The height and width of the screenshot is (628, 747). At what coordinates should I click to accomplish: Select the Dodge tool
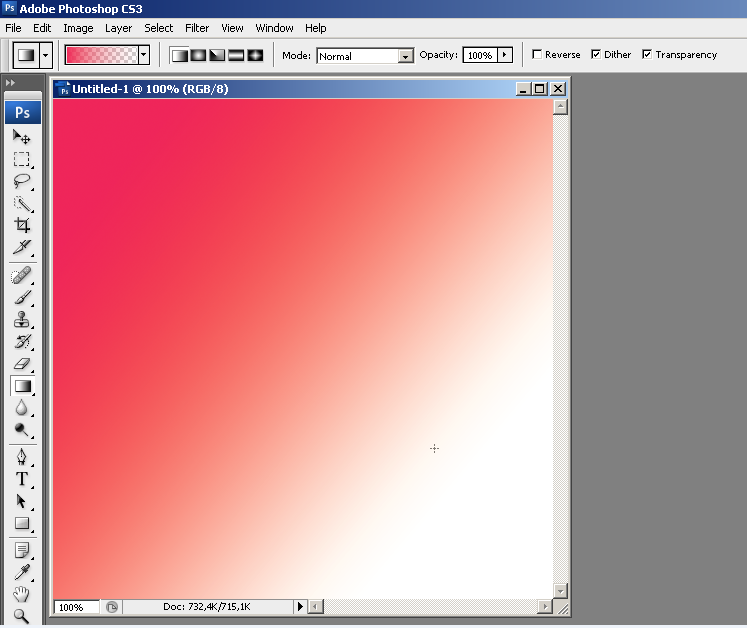click(22, 430)
